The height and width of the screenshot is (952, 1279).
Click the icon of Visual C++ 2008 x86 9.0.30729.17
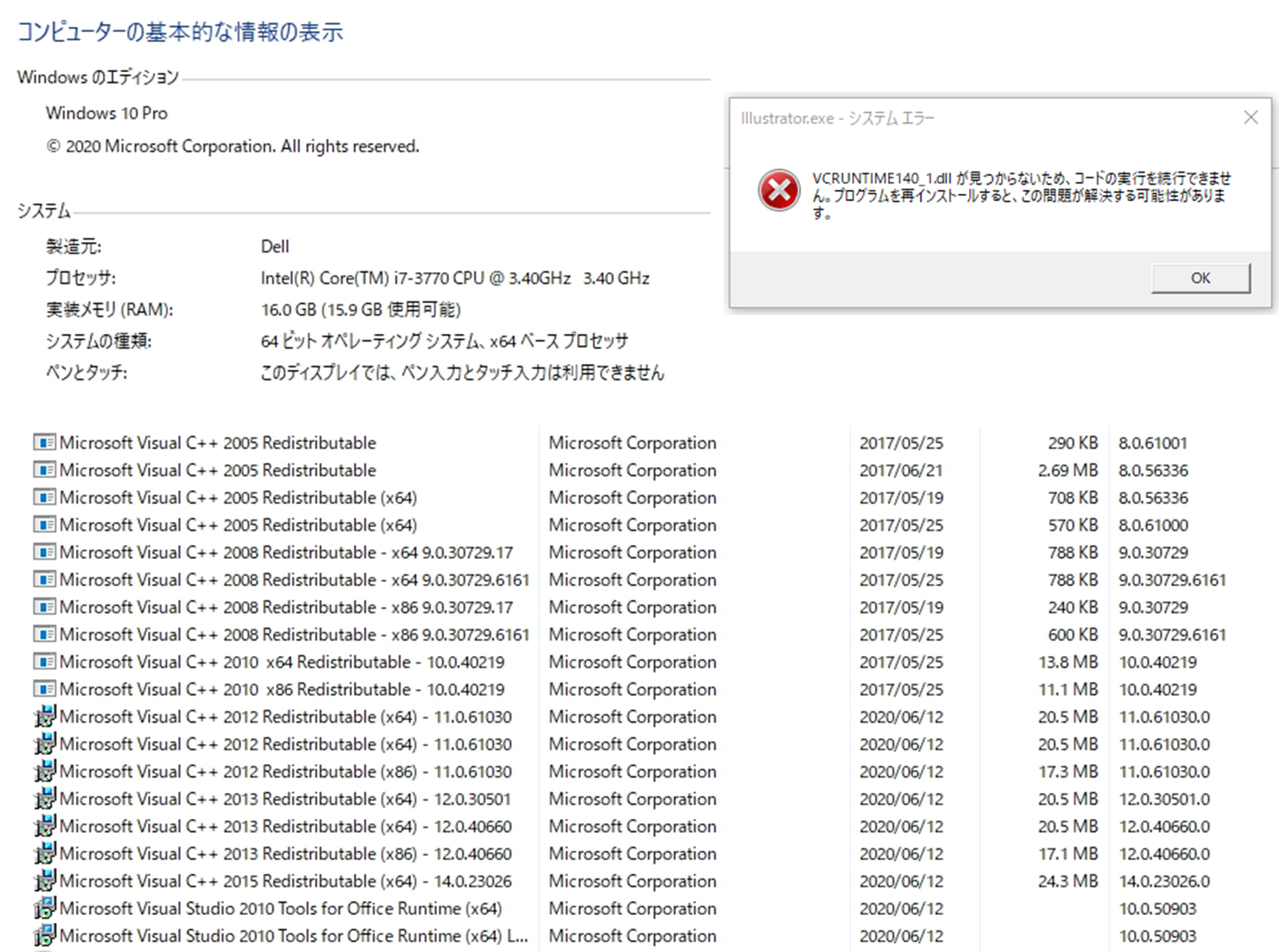coord(45,608)
